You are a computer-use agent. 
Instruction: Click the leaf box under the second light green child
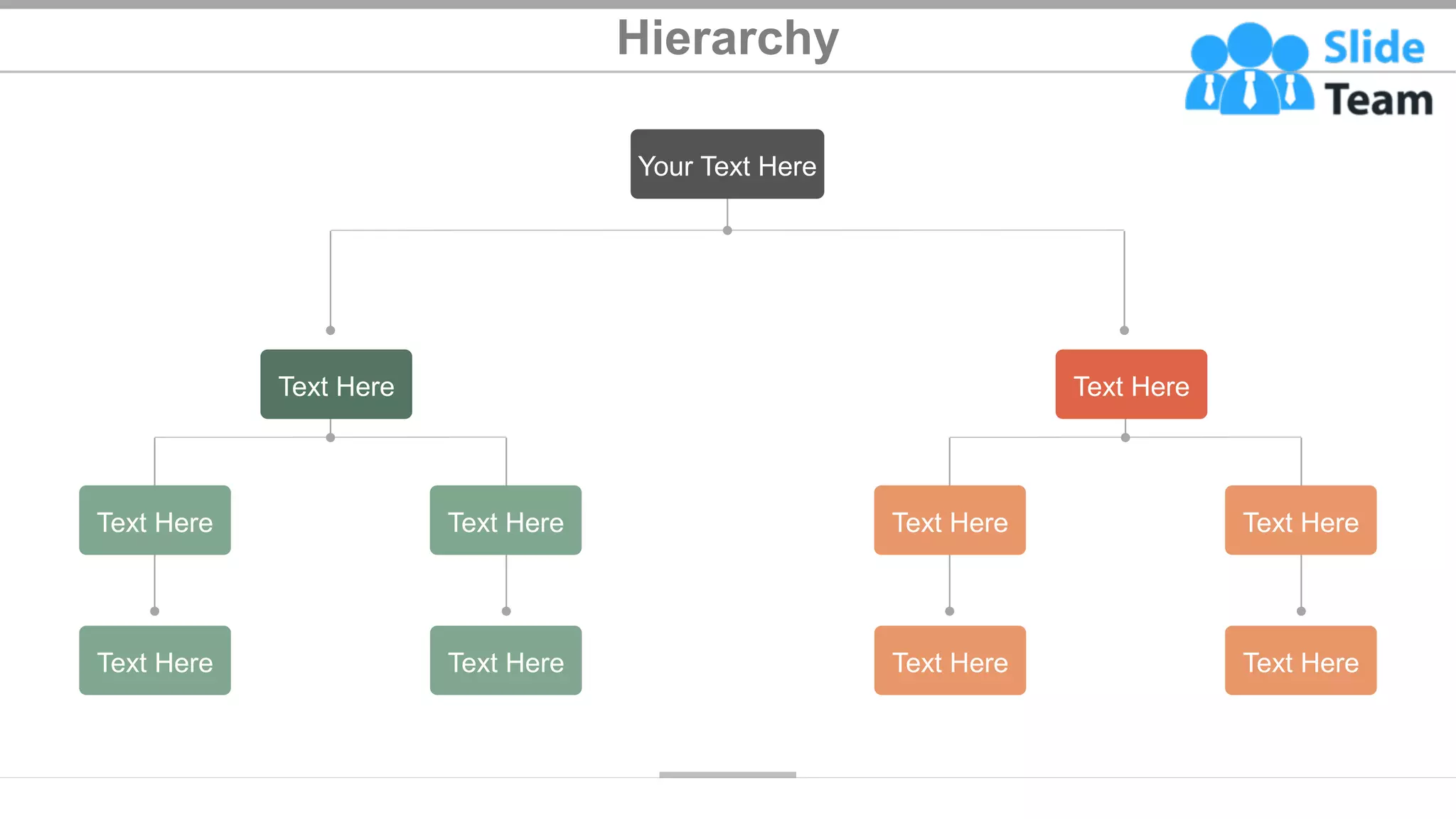tap(505, 660)
